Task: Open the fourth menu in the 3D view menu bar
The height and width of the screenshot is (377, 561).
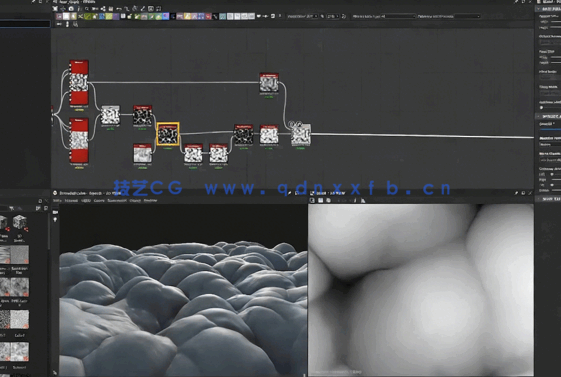Action: tap(99, 201)
